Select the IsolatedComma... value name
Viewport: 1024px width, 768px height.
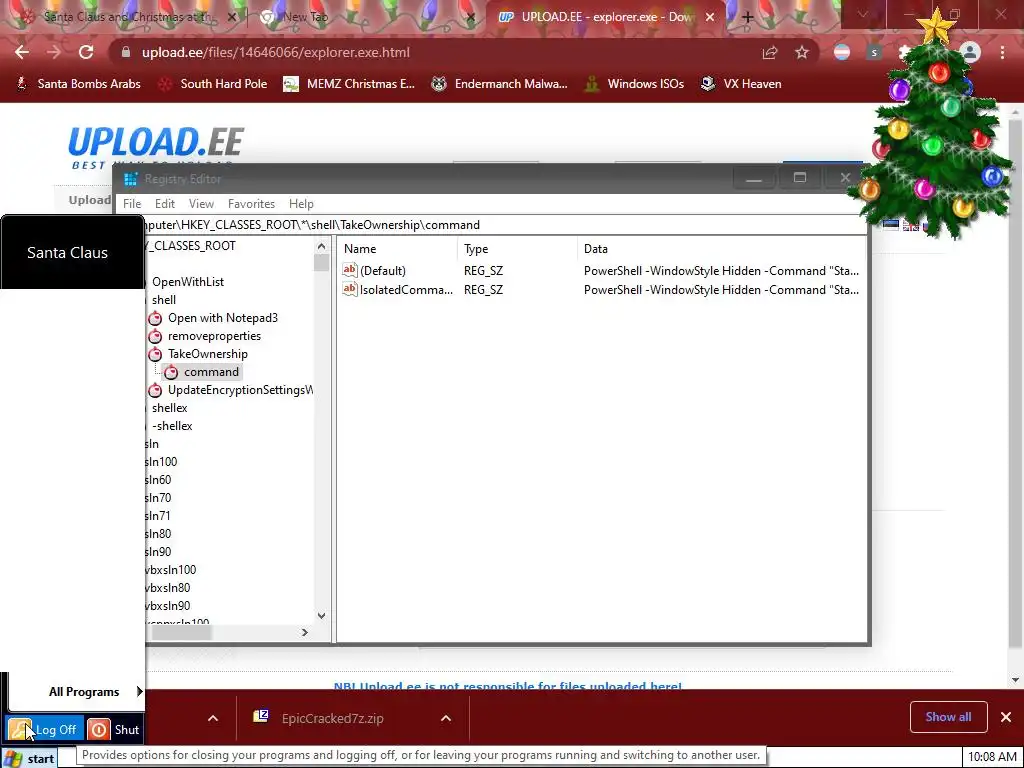click(x=406, y=289)
